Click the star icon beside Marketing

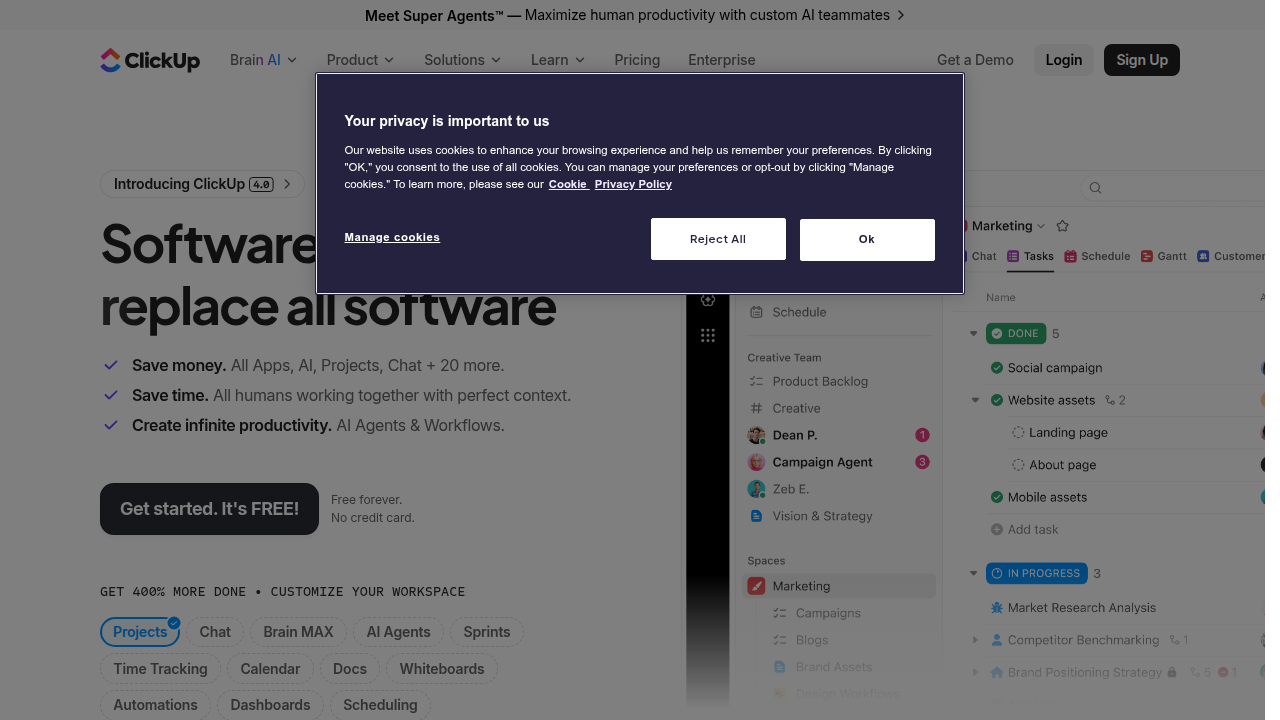(x=1063, y=226)
